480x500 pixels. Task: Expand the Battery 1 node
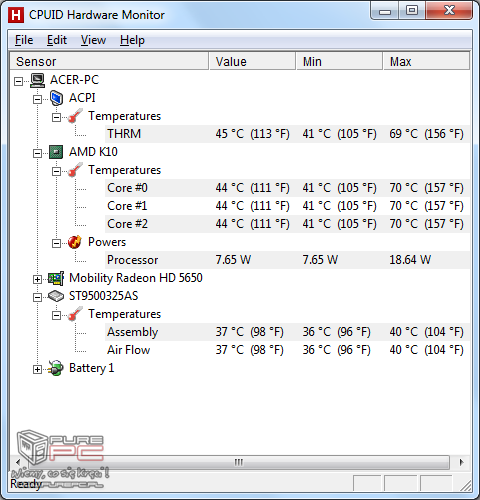click(37, 369)
